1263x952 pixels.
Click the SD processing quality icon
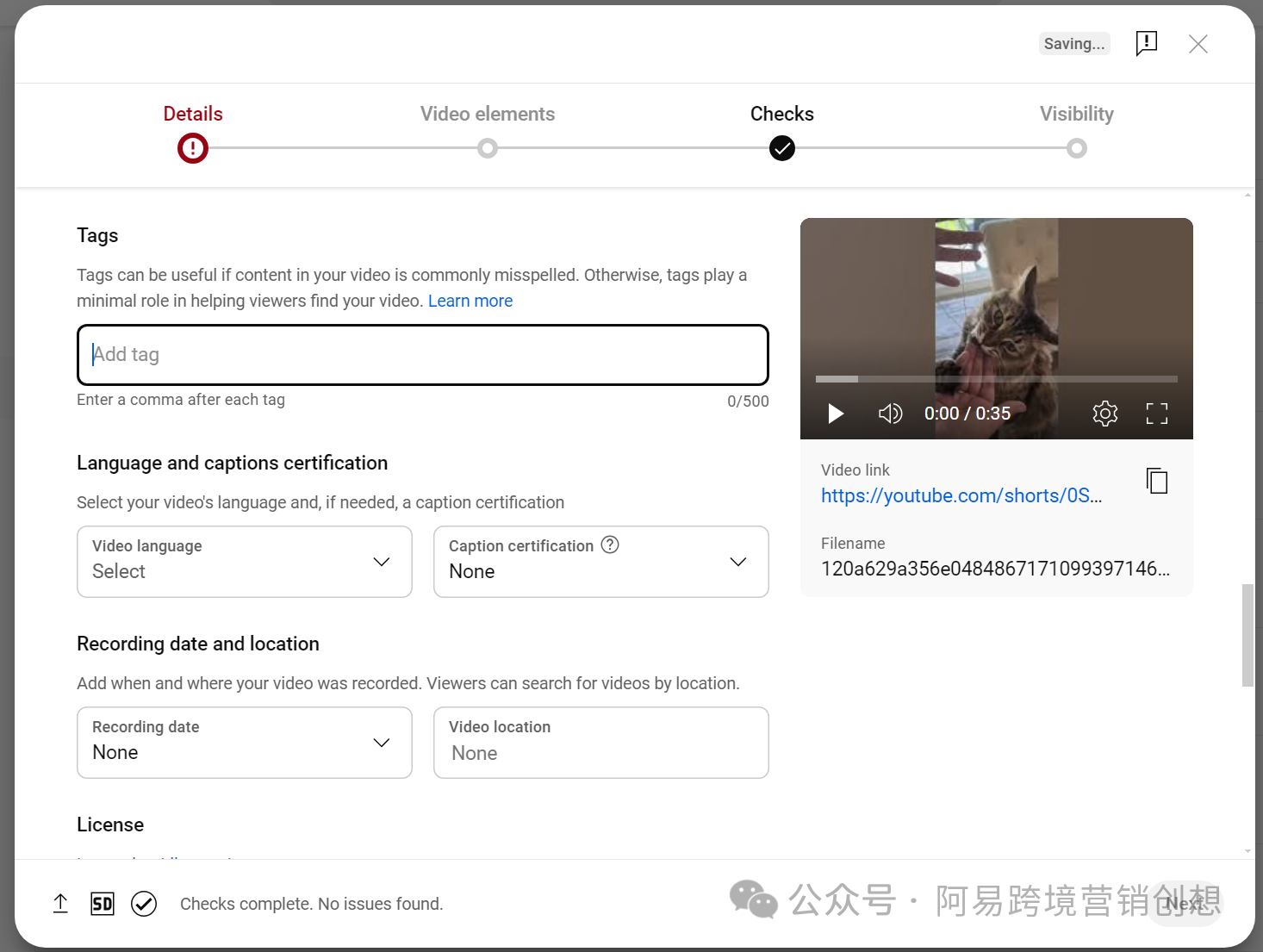[103, 904]
